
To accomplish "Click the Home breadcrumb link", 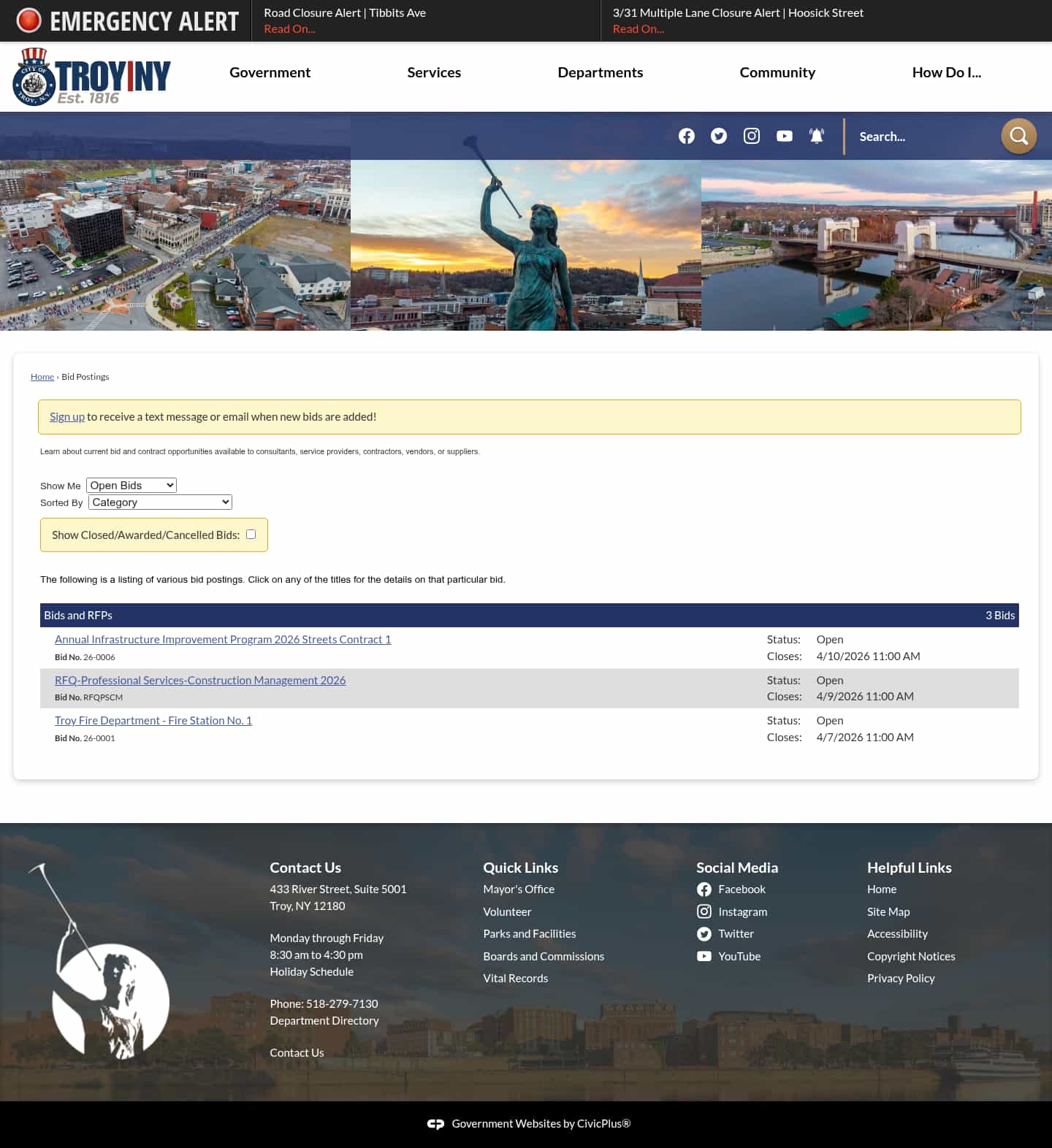I will click(x=42, y=377).
